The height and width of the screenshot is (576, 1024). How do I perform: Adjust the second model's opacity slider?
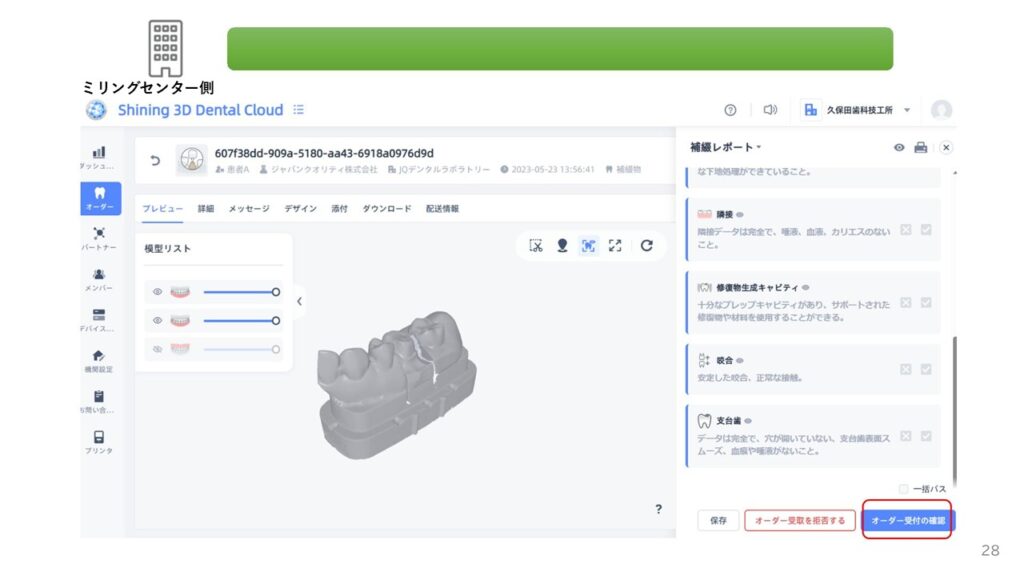(x=239, y=321)
